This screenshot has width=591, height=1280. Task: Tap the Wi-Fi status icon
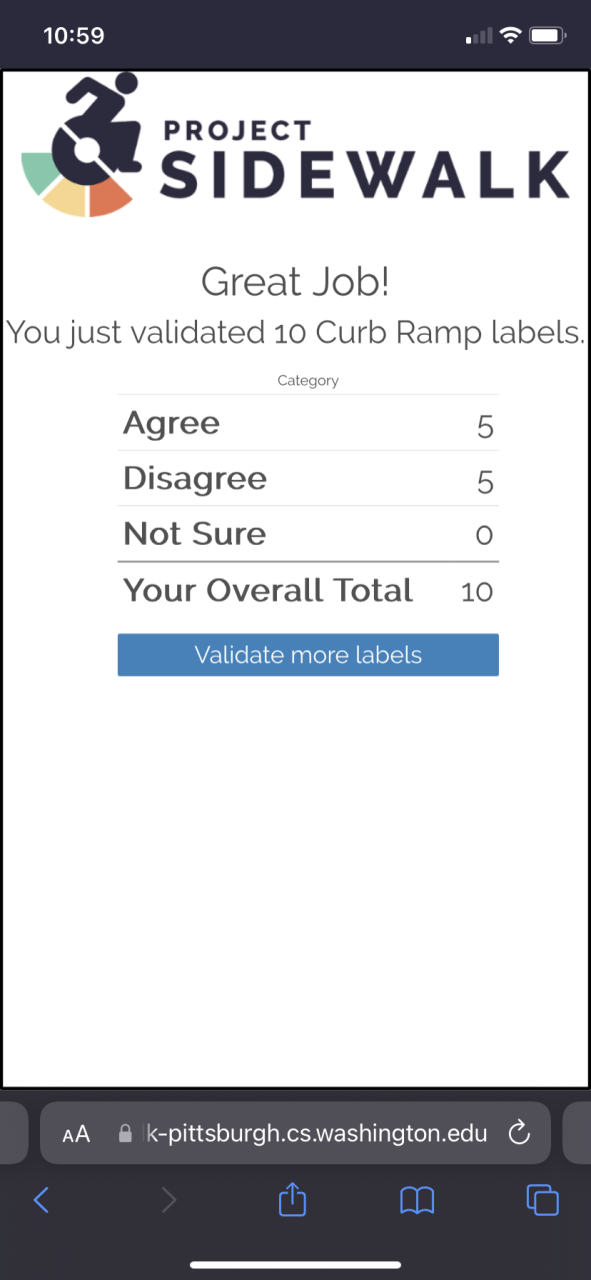coord(511,36)
